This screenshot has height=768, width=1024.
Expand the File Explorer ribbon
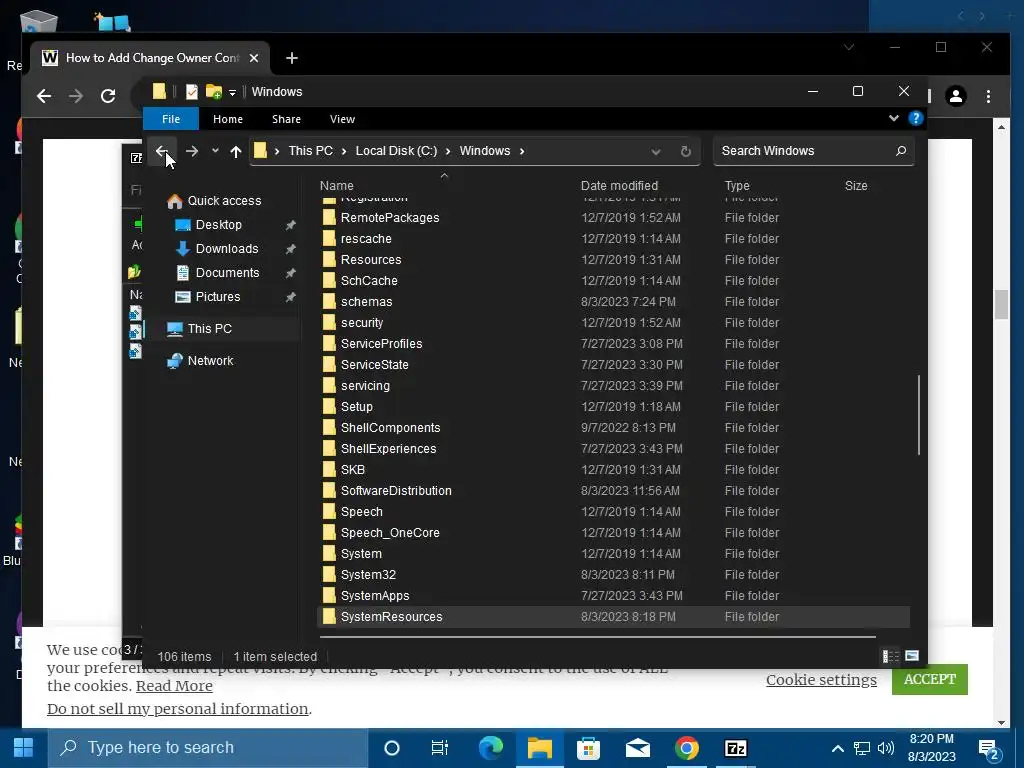893,118
